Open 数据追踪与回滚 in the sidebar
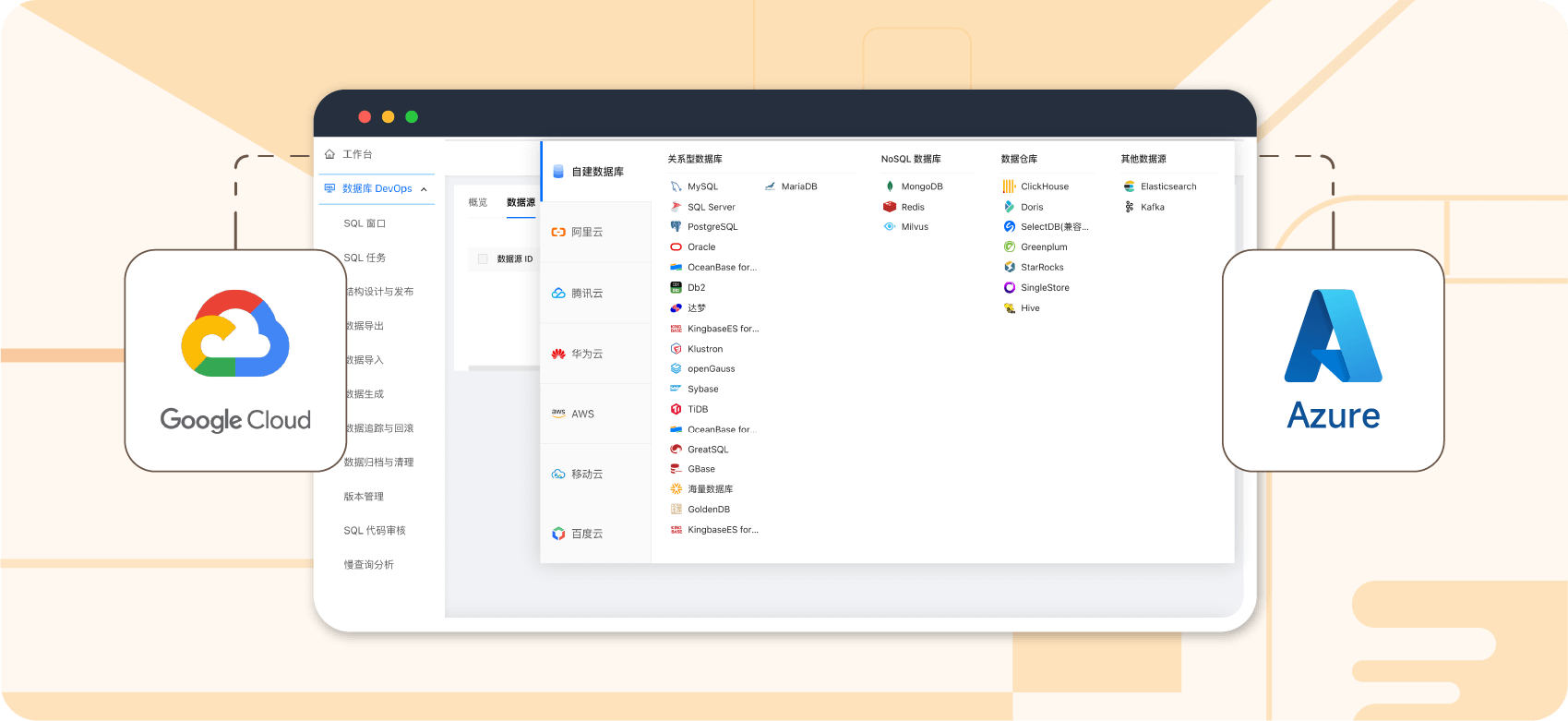1568x721 pixels. point(378,428)
